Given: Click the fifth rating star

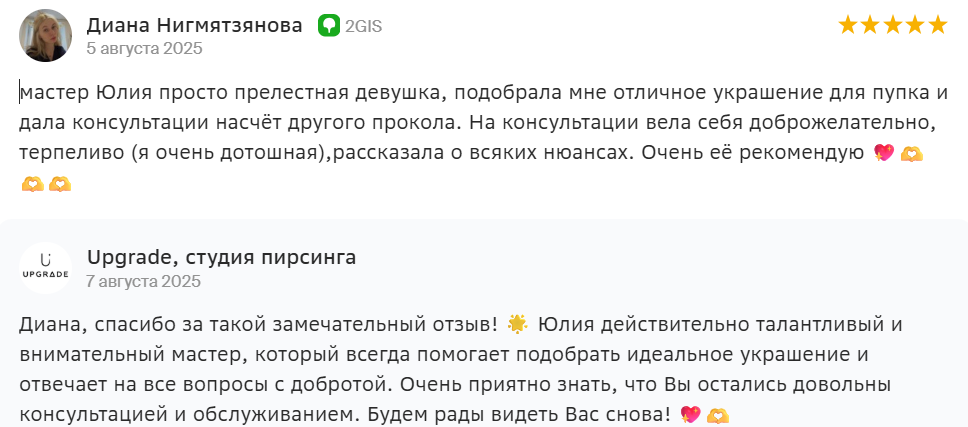Looking at the screenshot, I should [x=937, y=25].
